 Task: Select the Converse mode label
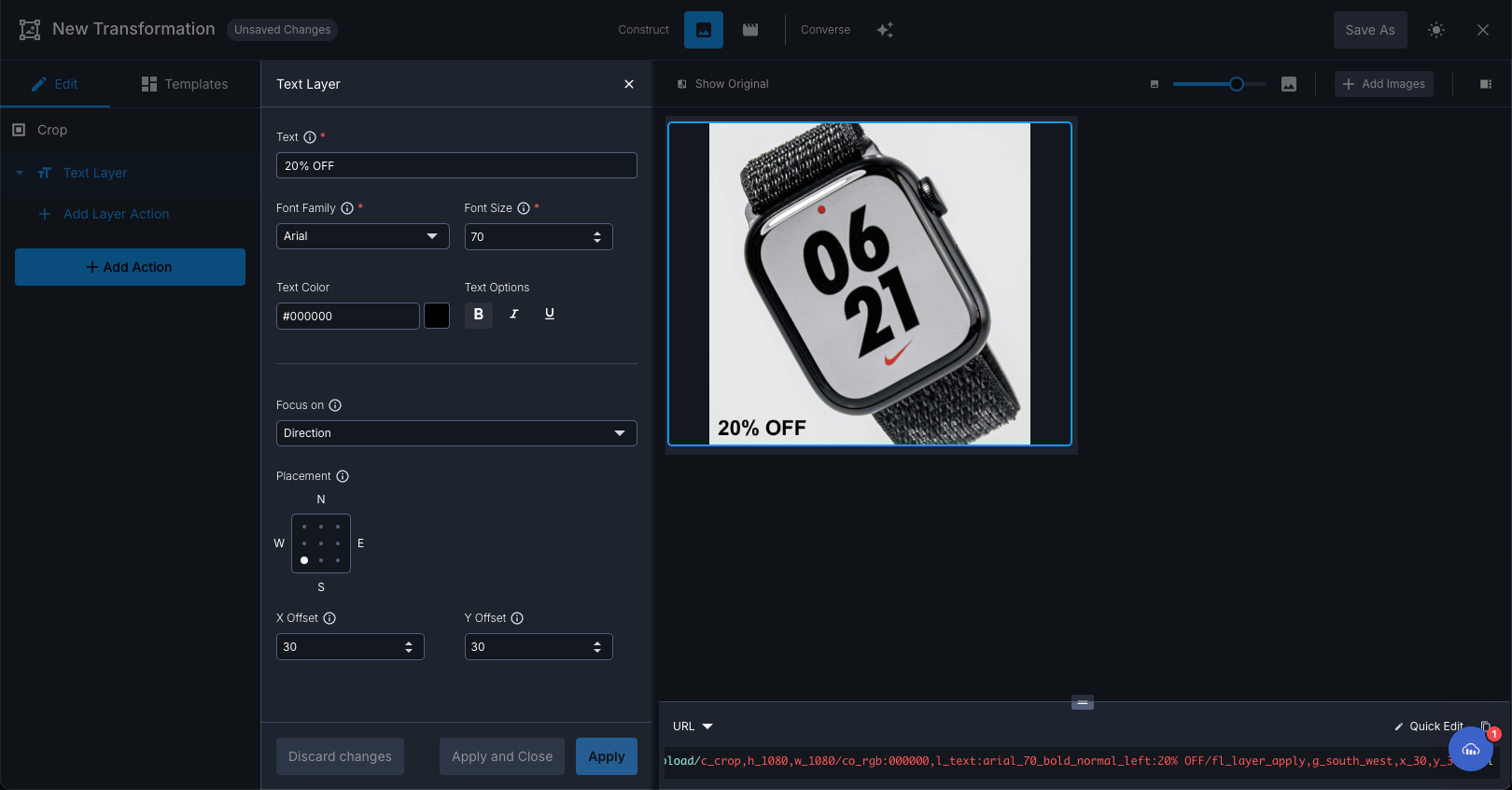point(826,30)
